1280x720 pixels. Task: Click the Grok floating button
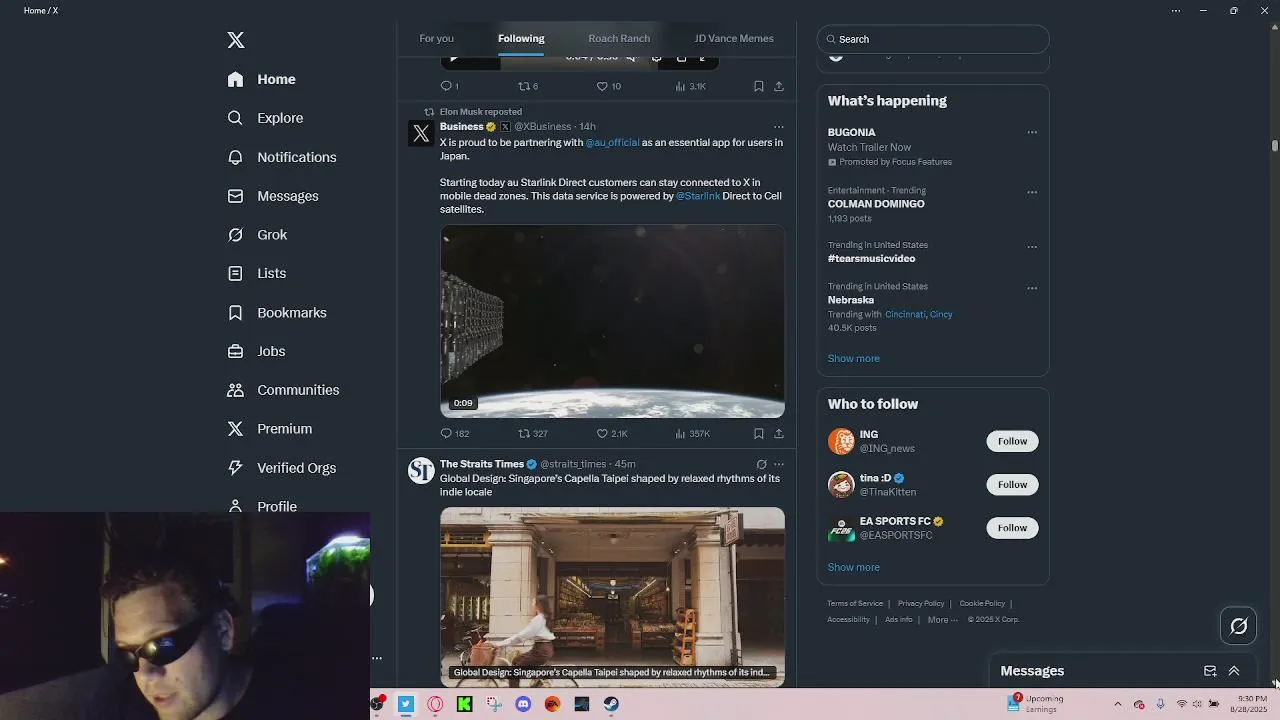[x=1238, y=626]
